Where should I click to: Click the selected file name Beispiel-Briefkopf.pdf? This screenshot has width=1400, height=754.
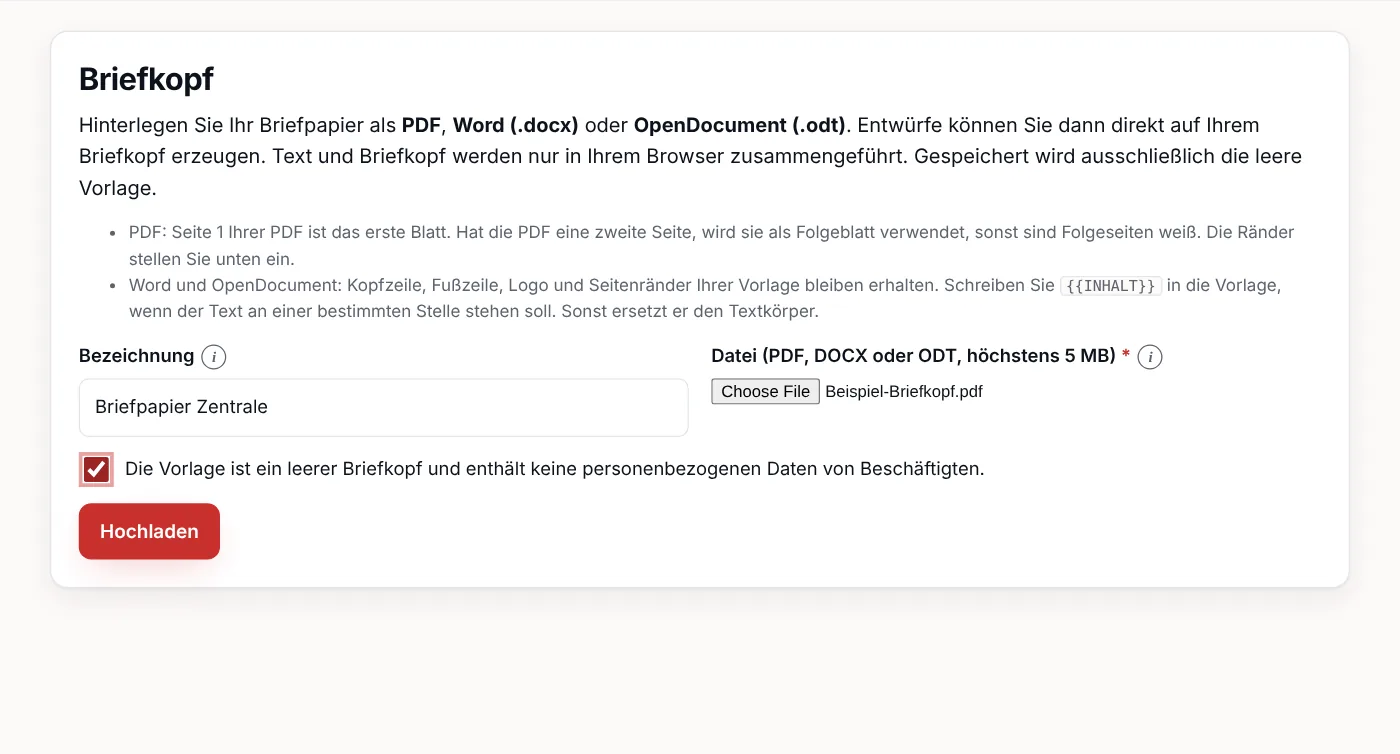click(x=904, y=391)
